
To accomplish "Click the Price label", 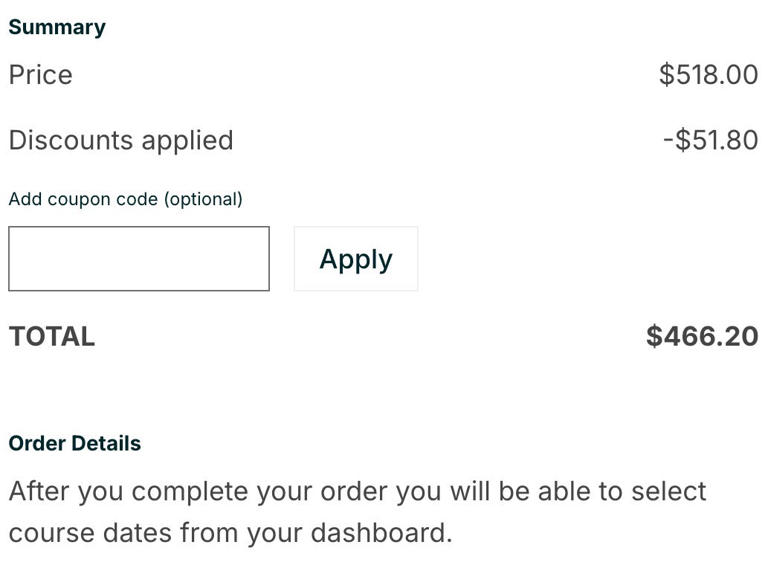I will 41,75.
